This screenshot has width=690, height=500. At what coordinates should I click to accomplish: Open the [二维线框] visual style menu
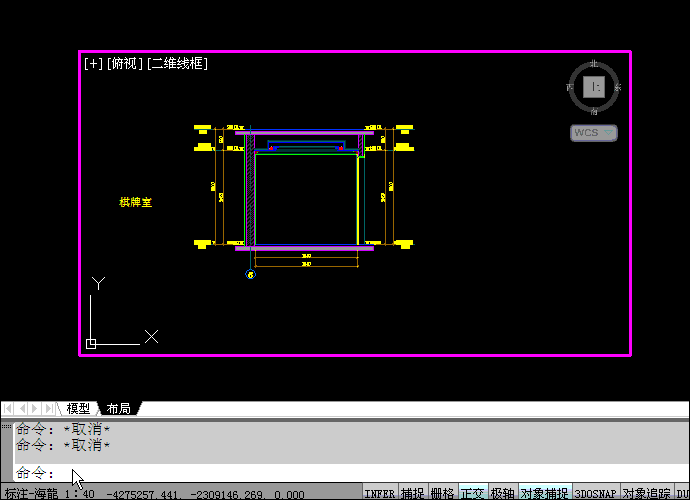(177, 63)
